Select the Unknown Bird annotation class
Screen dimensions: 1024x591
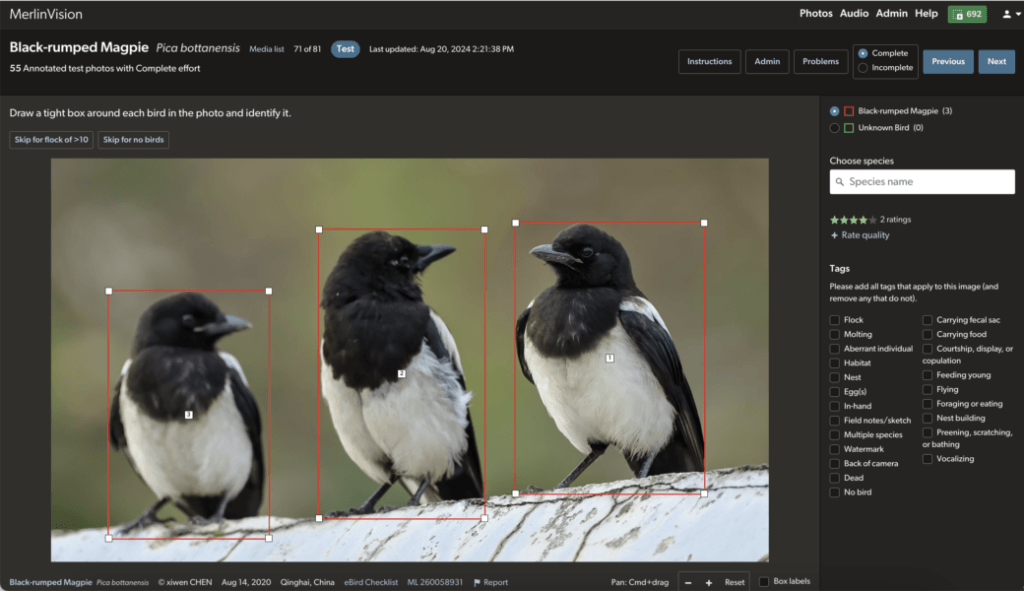pyautogui.click(x=832, y=127)
